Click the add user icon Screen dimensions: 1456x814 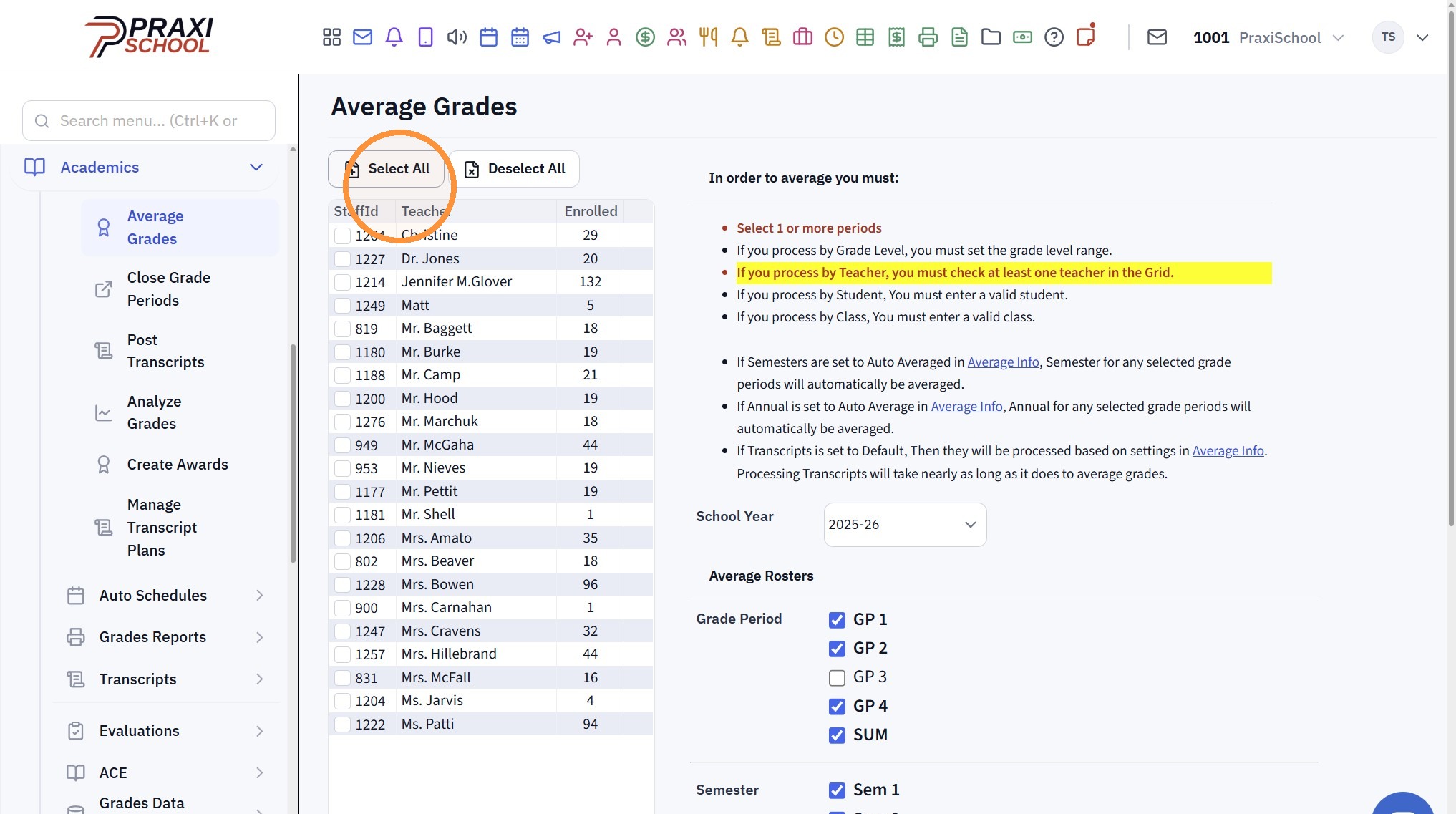(583, 37)
